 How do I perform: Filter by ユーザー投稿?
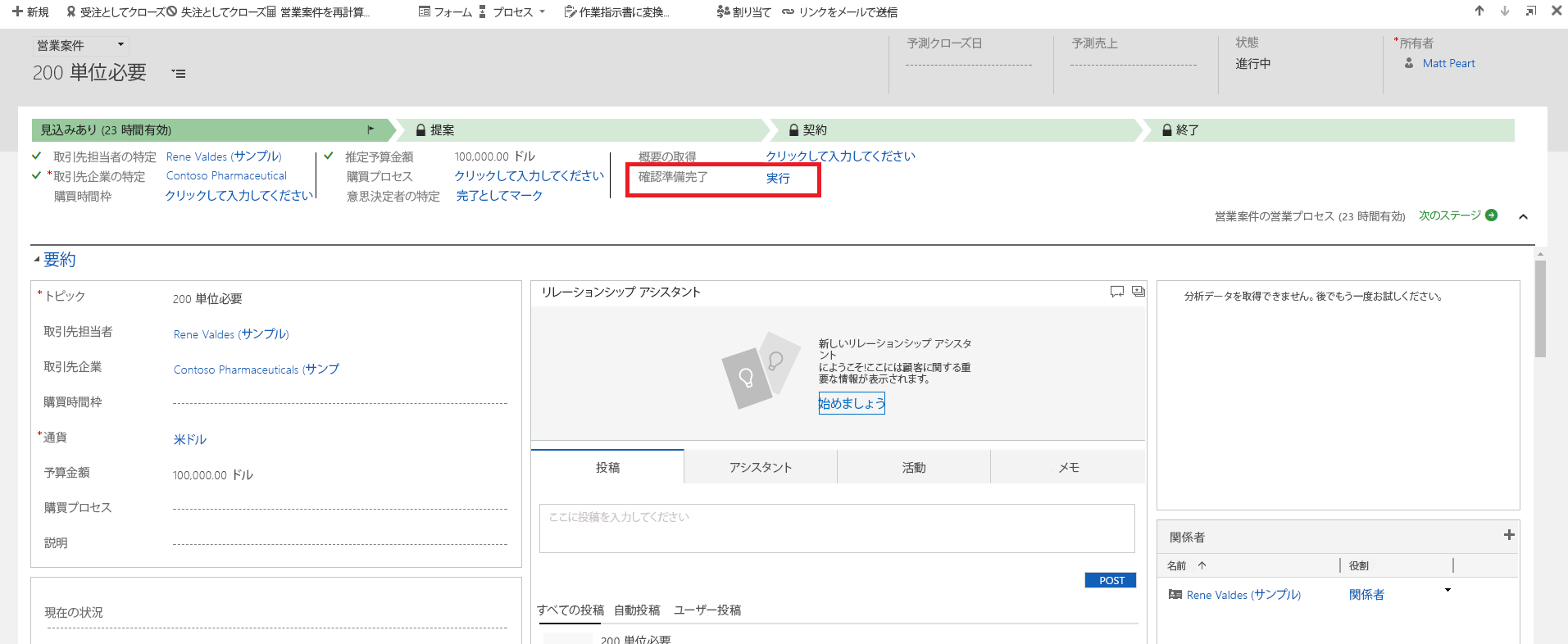tap(707, 610)
